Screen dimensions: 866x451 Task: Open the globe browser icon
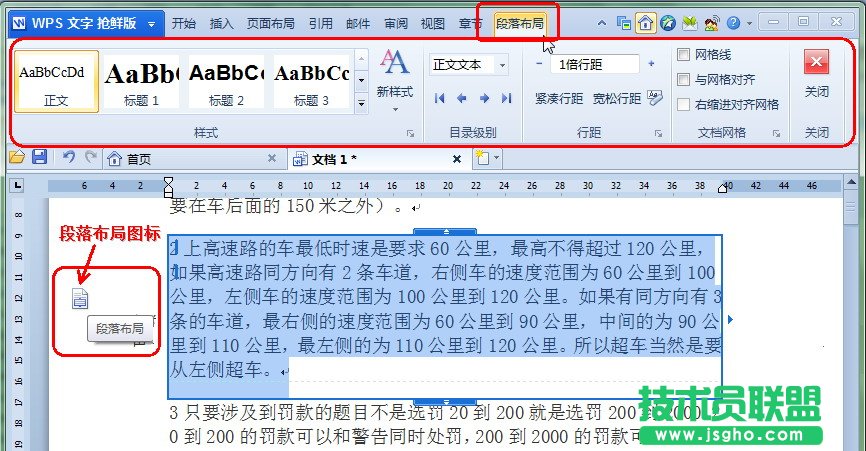[x=668, y=23]
